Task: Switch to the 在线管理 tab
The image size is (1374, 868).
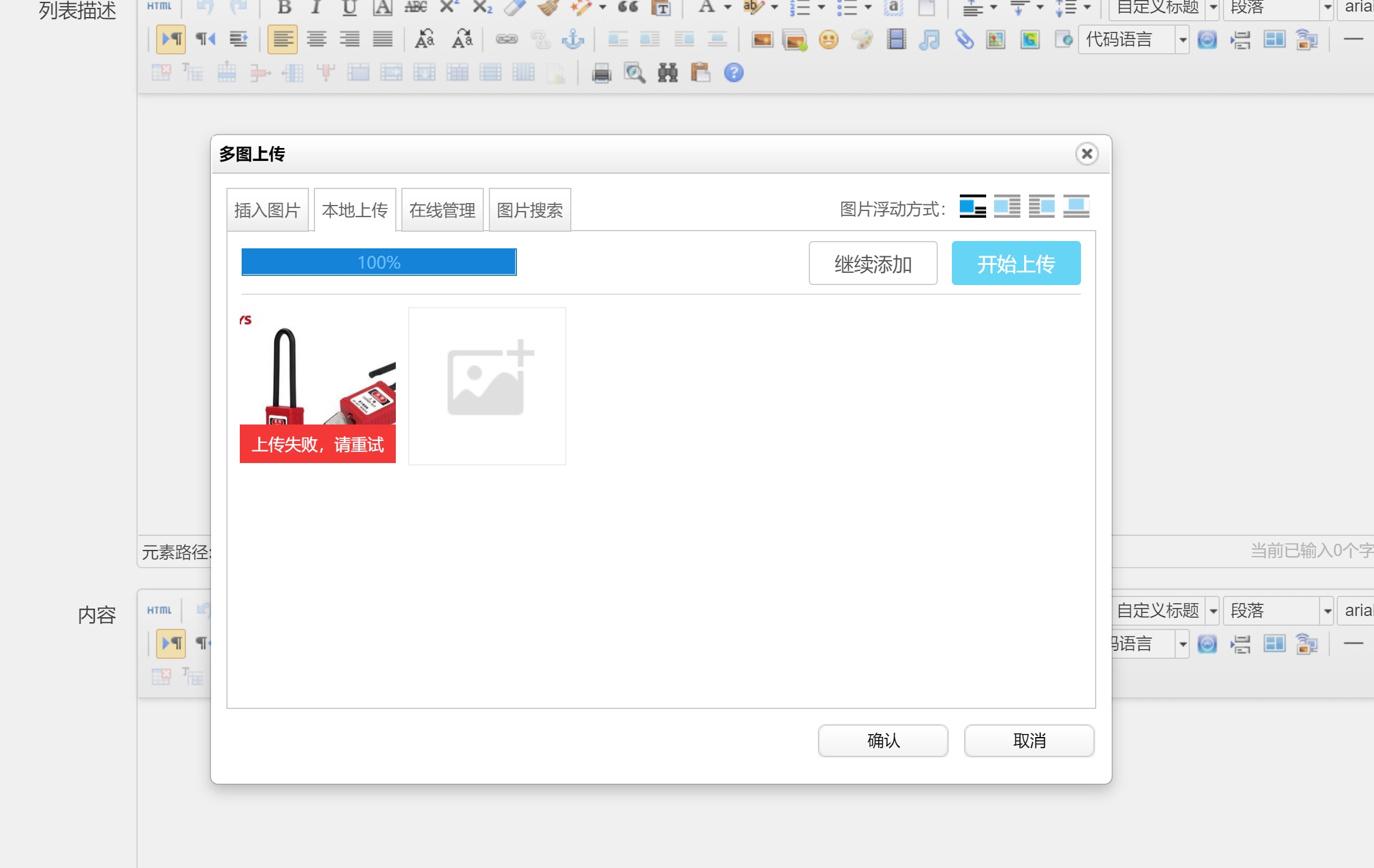Action: (x=442, y=210)
